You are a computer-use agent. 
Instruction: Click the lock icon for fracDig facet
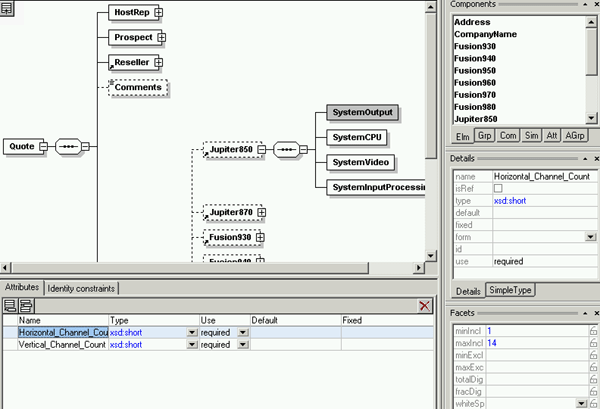click(593, 391)
